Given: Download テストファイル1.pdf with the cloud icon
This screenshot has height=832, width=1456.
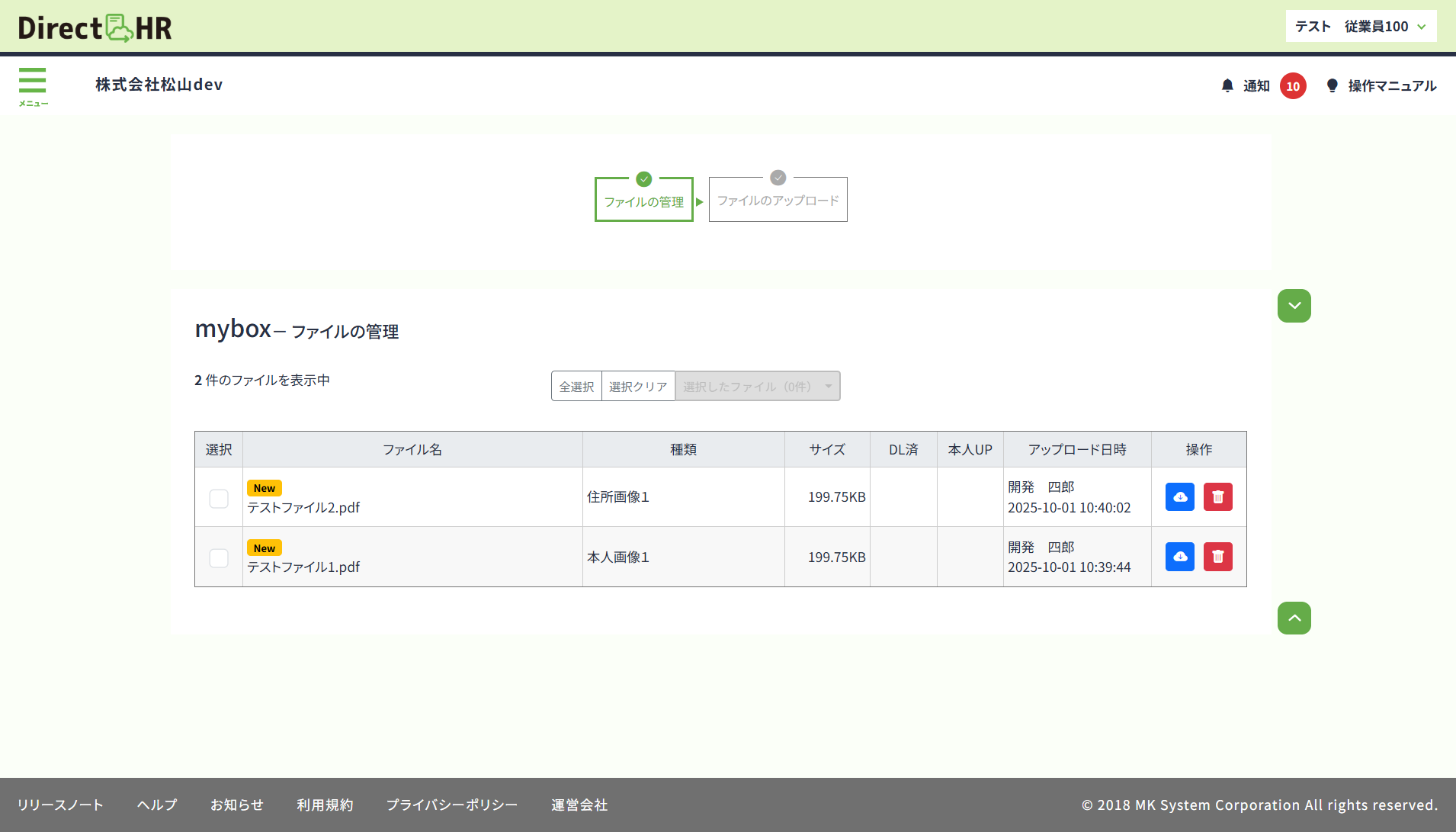Looking at the screenshot, I should coord(1179,557).
